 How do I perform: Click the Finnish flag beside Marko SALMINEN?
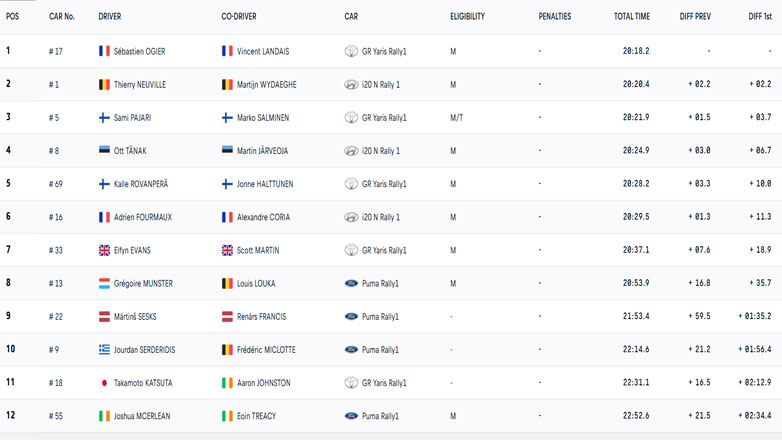click(x=227, y=118)
